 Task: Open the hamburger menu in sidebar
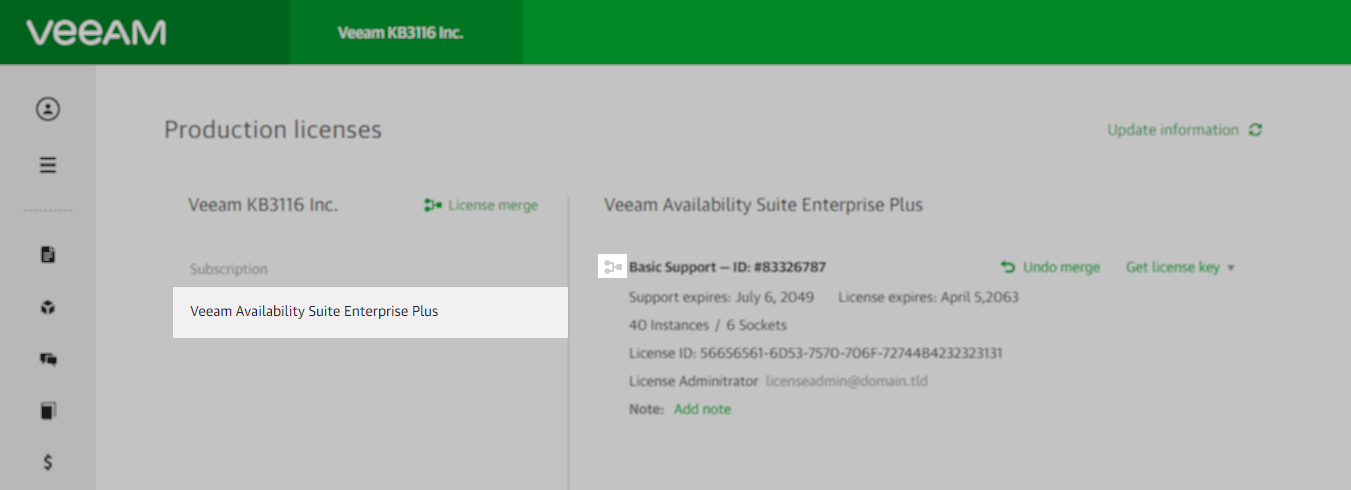48,165
